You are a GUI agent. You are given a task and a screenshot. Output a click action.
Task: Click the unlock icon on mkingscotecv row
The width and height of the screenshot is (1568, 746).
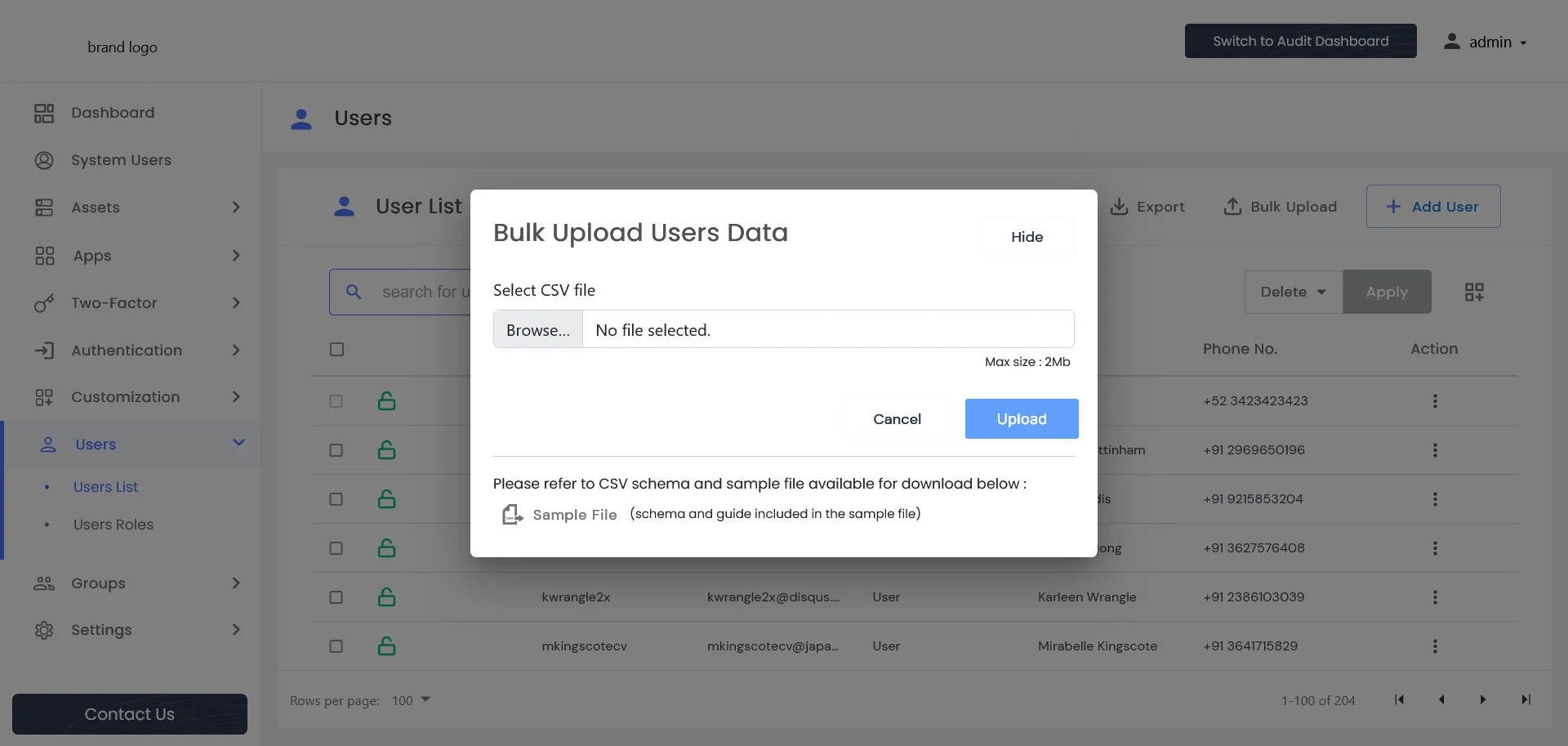(x=386, y=645)
